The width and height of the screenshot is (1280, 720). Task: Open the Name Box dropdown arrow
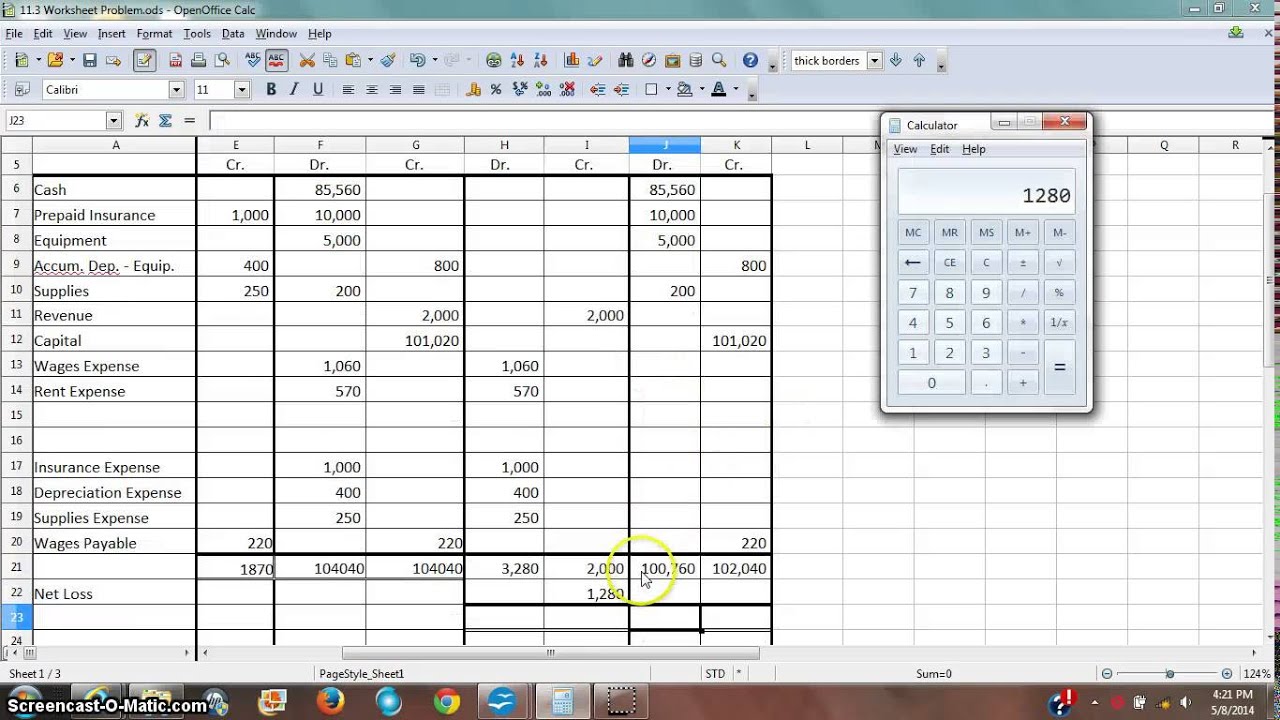click(x=113, y=120)
